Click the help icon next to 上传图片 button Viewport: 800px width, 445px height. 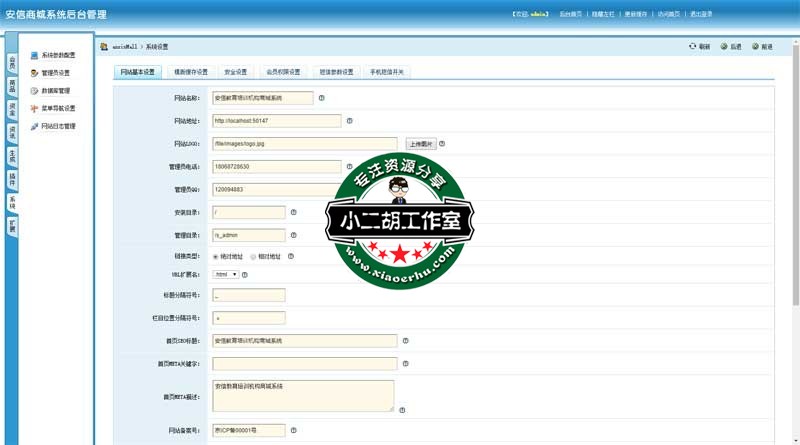pyautogui.click(x=442, y=144)
